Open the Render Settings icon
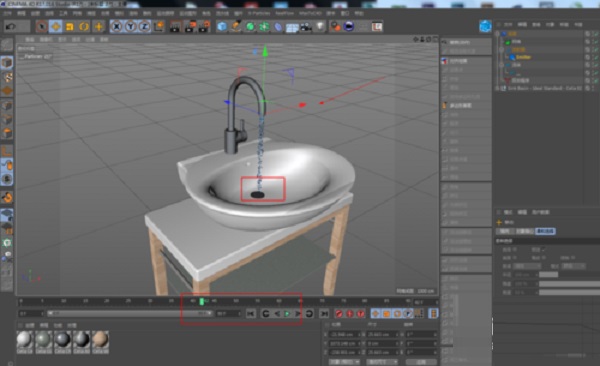 point(204,26)
